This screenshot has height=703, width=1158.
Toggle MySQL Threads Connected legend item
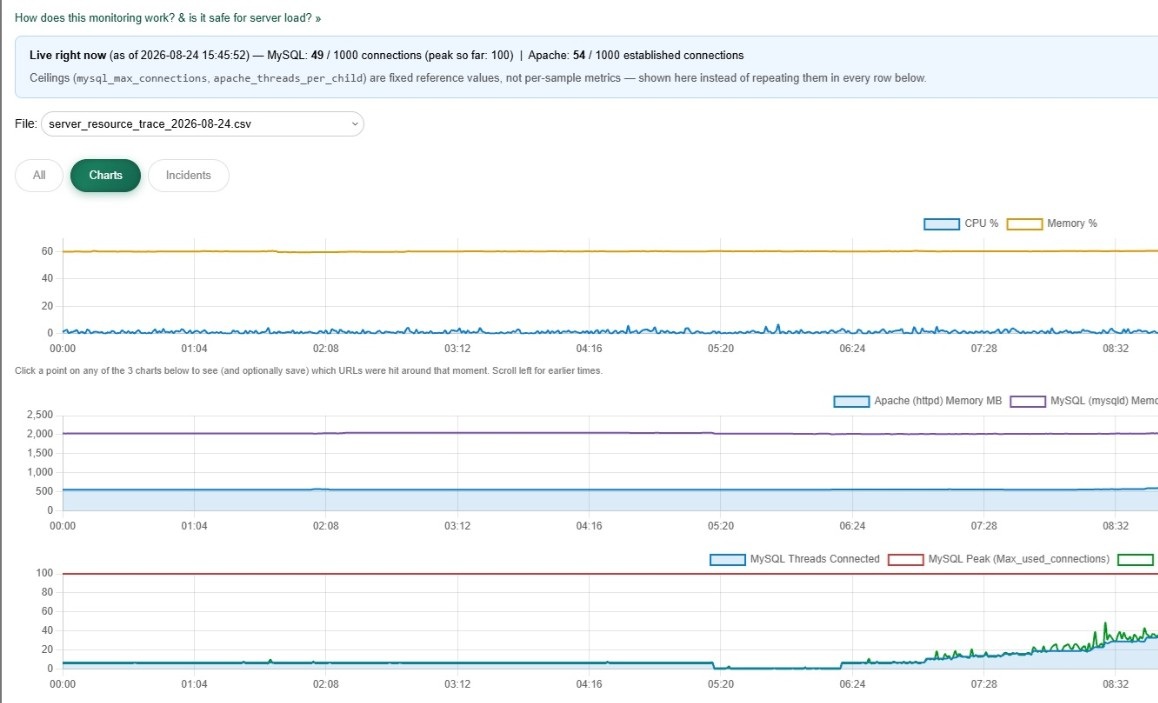pyautogui.click(x=795, y=559)
